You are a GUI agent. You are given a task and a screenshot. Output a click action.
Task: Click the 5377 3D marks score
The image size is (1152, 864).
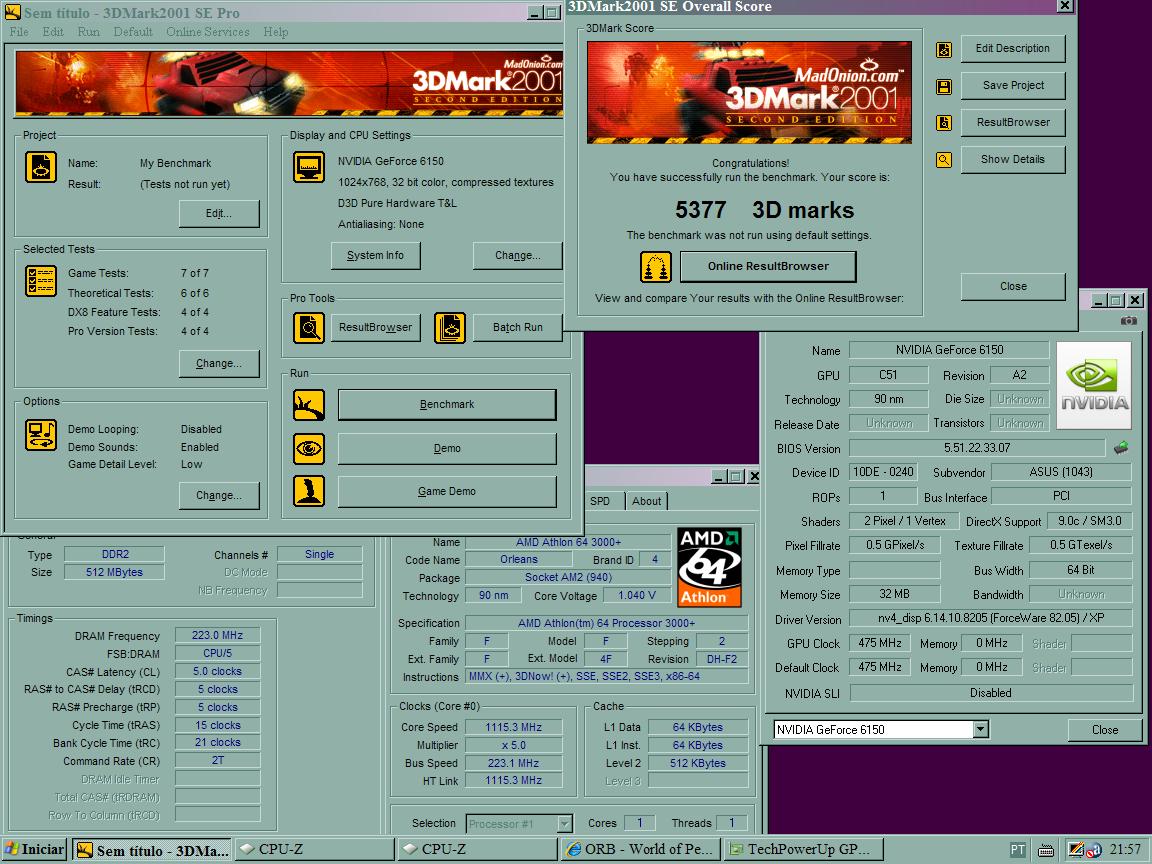click(x=764, y=210)
